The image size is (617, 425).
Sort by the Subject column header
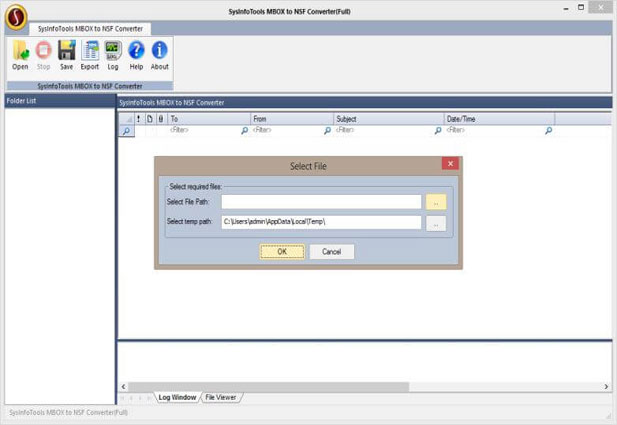click(389, 119)
